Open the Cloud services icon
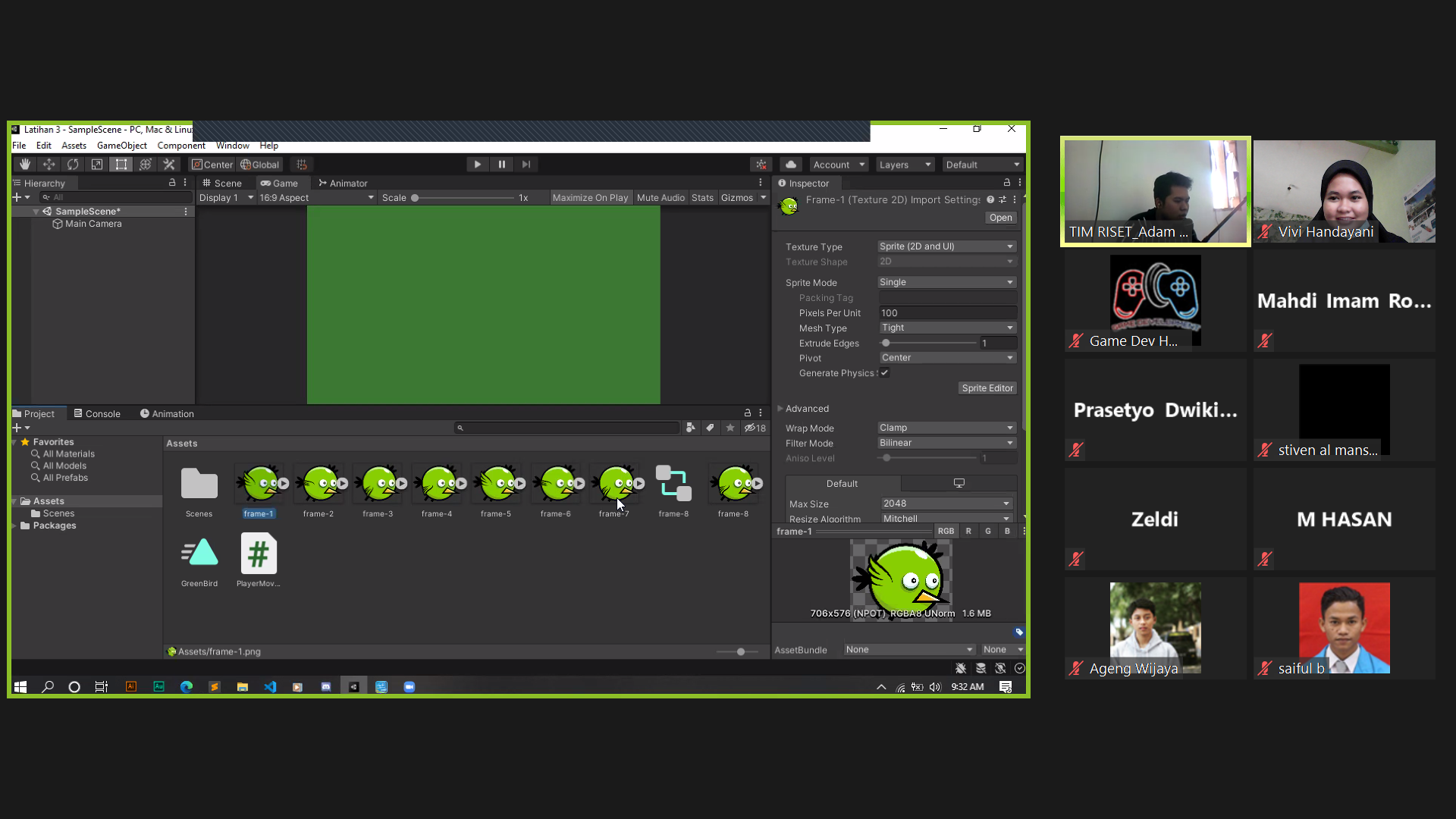1456x819 pixels. (791, 165)
